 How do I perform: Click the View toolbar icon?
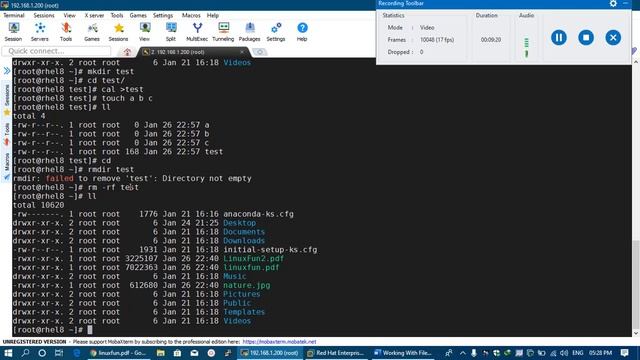point(144,32)
